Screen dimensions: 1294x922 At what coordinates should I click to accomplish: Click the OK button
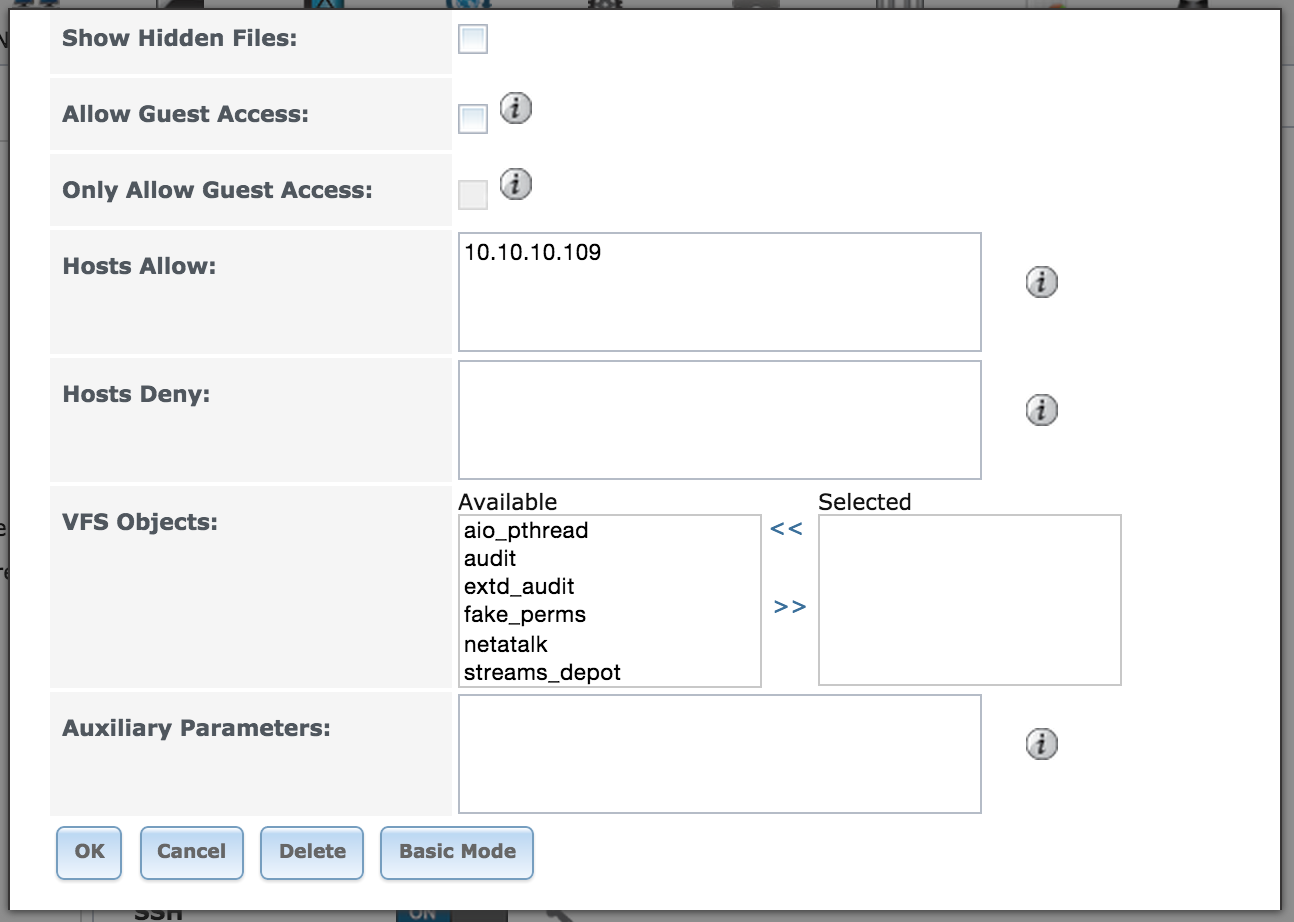point(89,852)
